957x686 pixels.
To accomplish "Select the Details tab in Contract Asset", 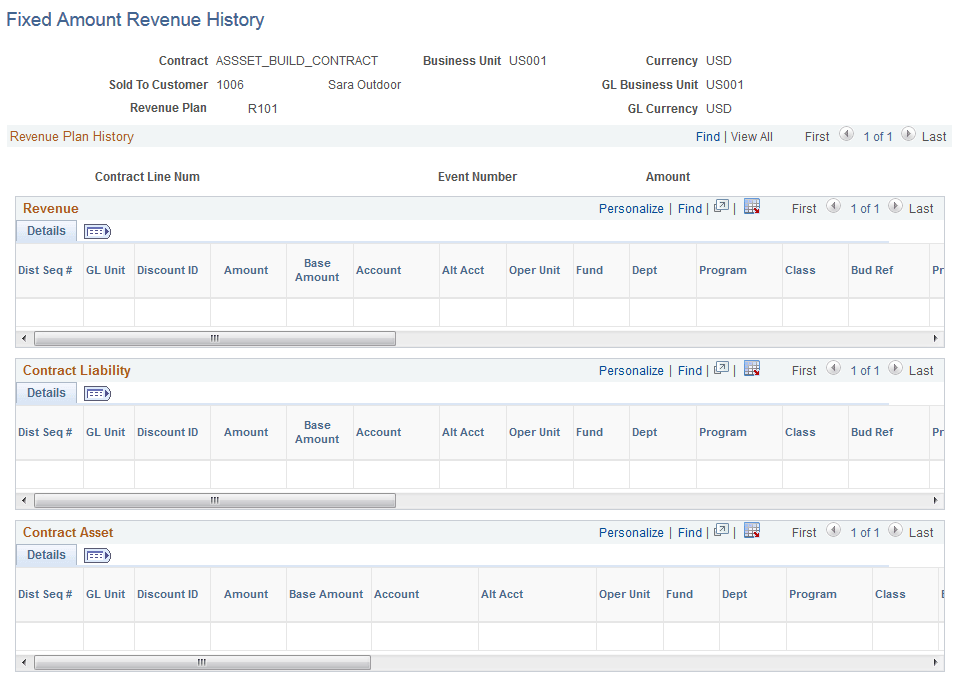I will click(x=45, y=555).
